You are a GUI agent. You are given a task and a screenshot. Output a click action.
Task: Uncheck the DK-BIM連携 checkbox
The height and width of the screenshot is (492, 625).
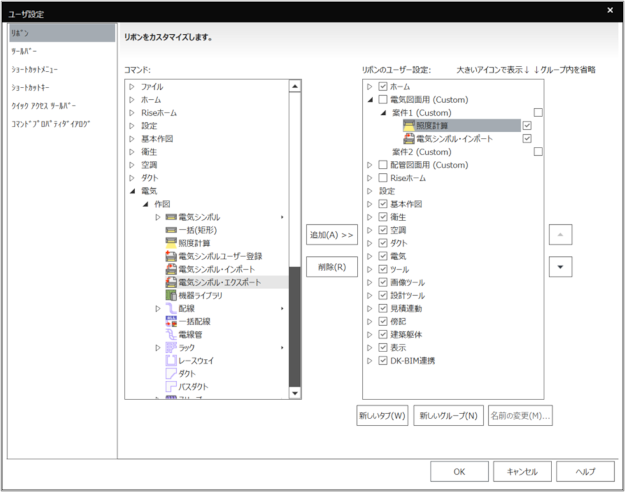tap(383, 360)
